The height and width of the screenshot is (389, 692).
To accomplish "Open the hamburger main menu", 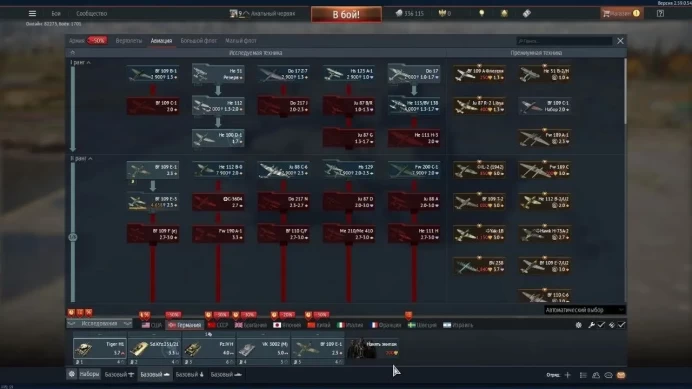I will coord(32,13).
